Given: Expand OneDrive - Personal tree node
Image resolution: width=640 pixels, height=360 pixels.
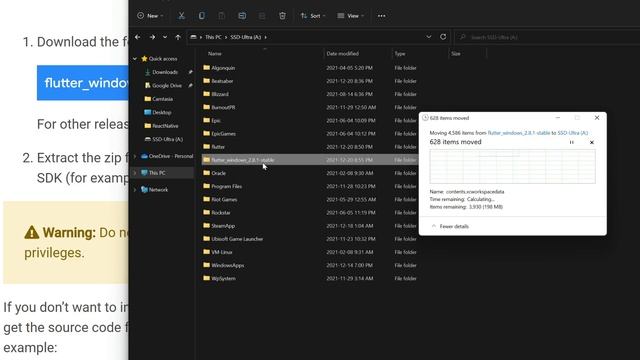Looking at the screenshot, I should pyautogui.click(x=135, y=156).
